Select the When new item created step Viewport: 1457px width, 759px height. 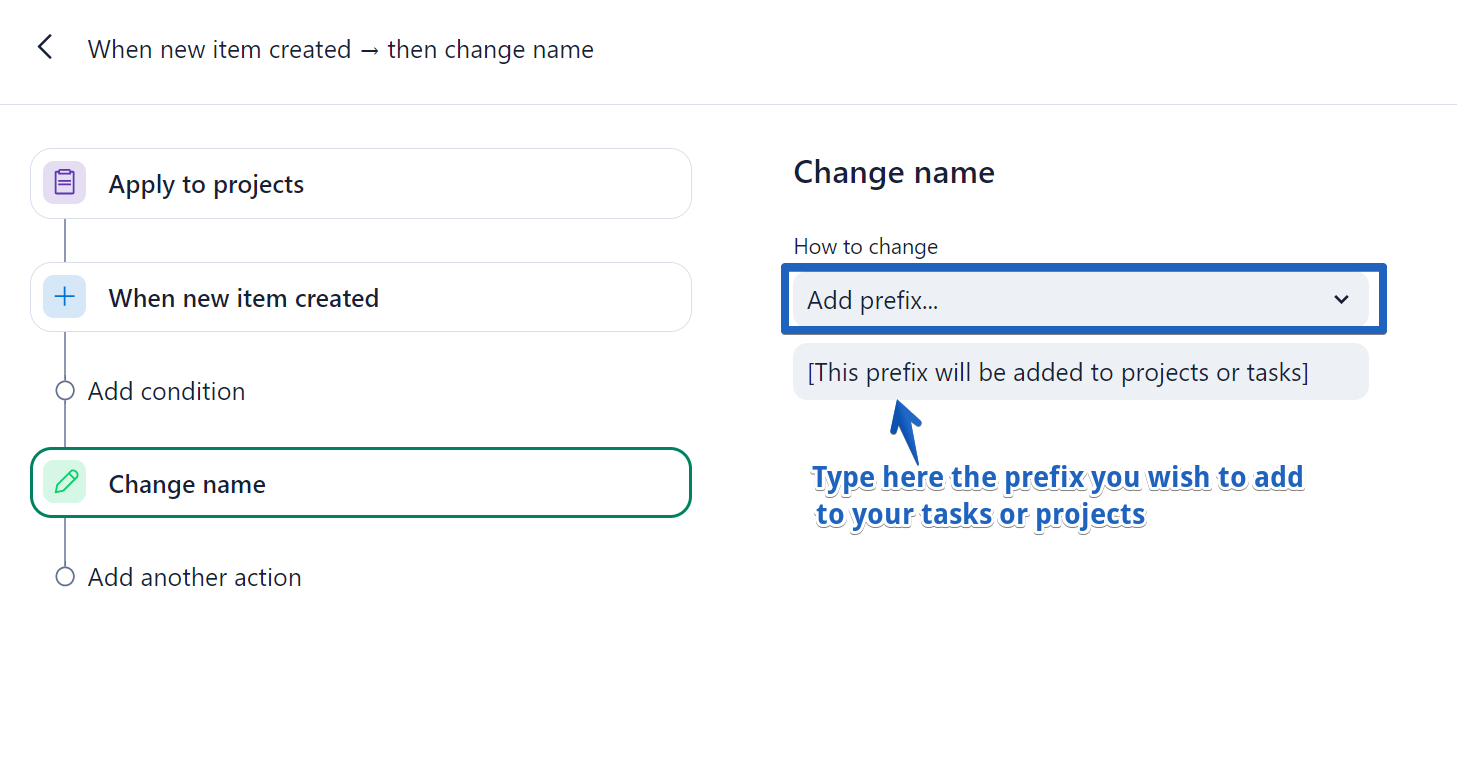(360, 298)
